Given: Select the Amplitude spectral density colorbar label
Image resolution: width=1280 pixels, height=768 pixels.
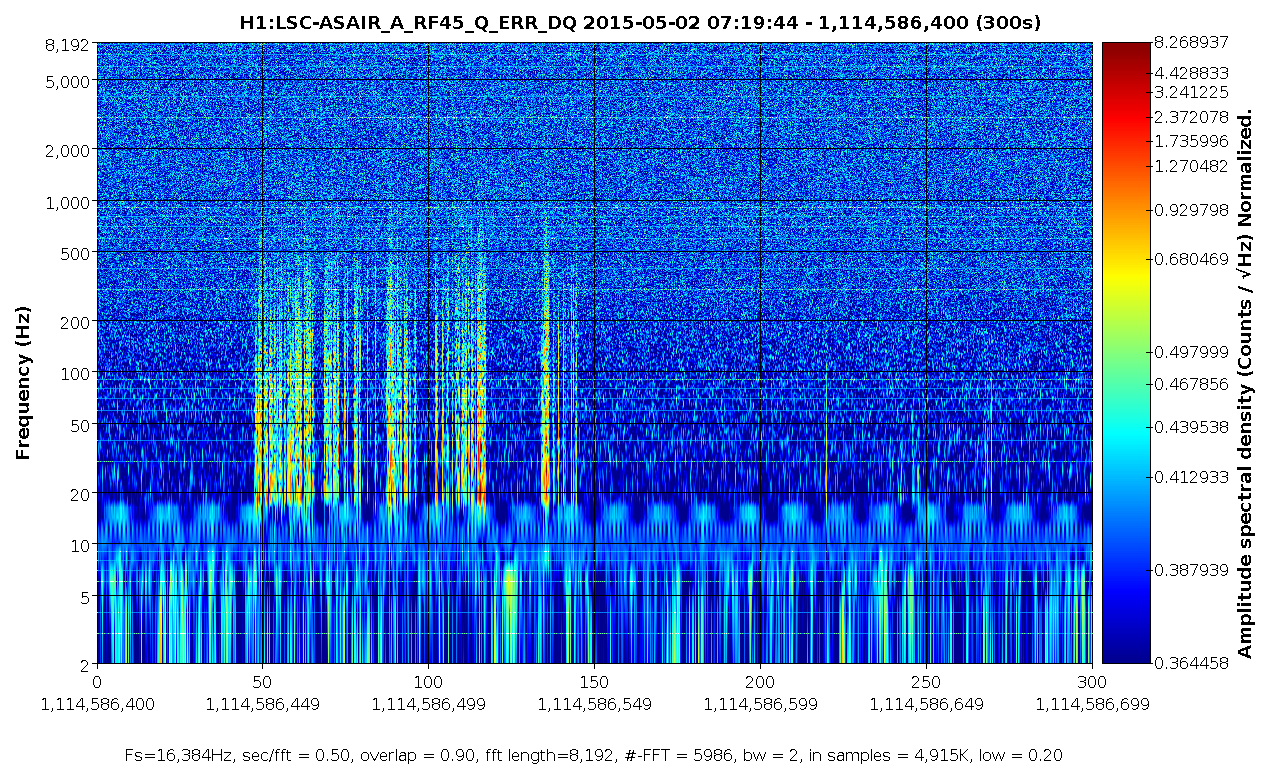Looking at the screenshot, I should point(1245,384).
